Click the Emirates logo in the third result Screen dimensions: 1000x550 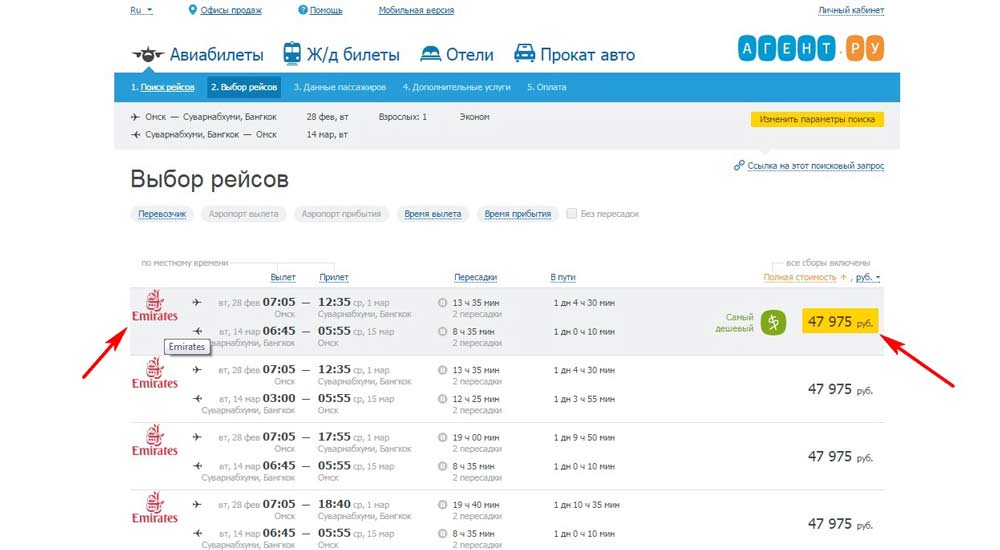coord(154,440)
